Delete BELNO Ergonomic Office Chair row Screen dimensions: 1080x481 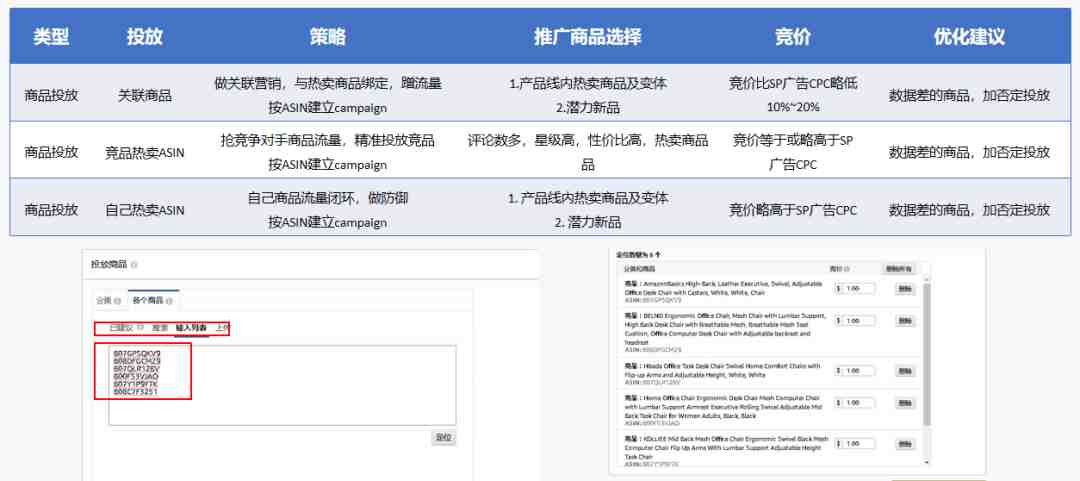pyautogui.click(x=905, y=321)
